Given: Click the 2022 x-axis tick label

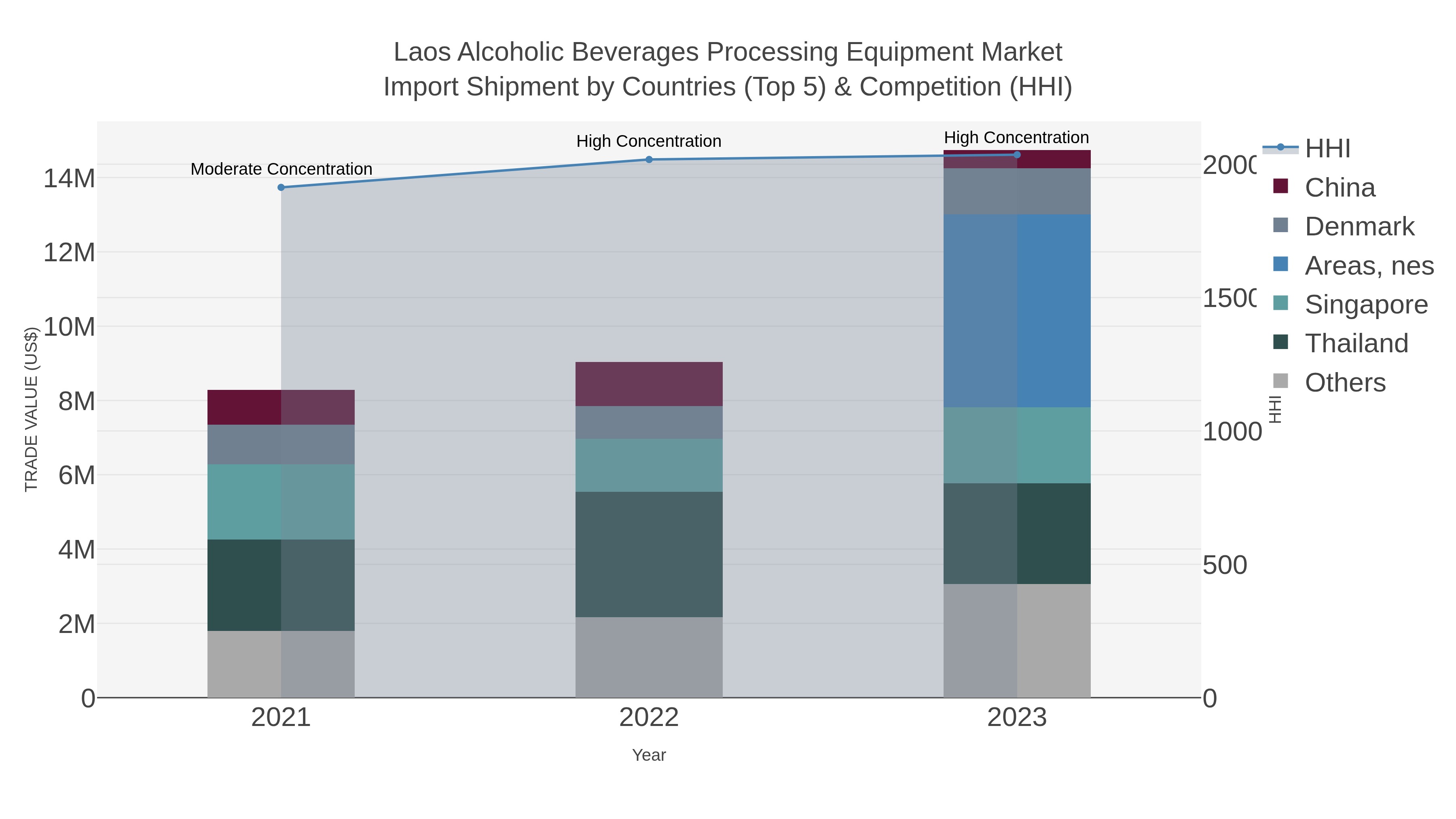Looking at the screenshot, I should pos(649,717).
